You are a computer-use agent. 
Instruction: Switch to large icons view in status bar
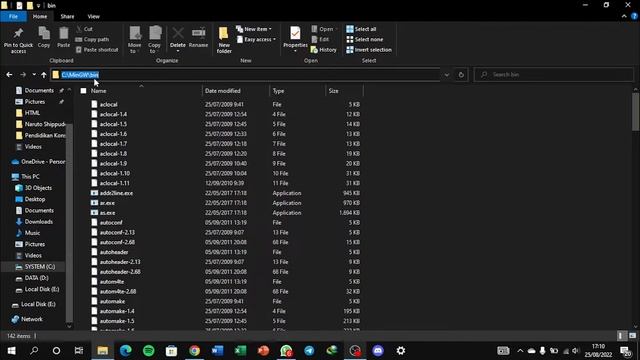tap(633, 336)
